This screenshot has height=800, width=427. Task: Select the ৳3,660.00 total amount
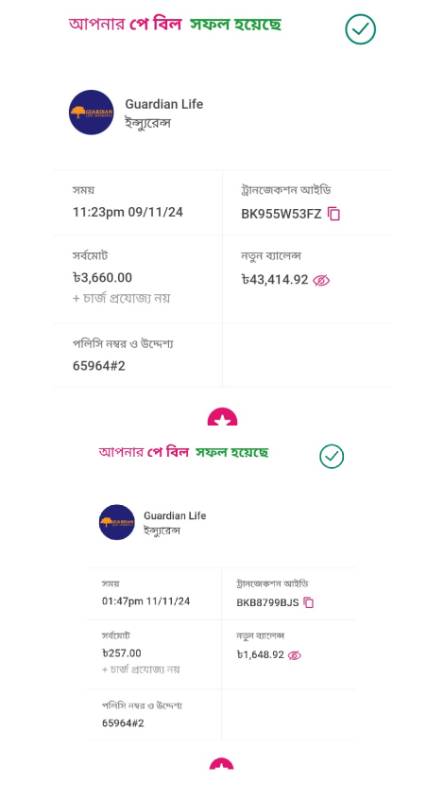102,278
